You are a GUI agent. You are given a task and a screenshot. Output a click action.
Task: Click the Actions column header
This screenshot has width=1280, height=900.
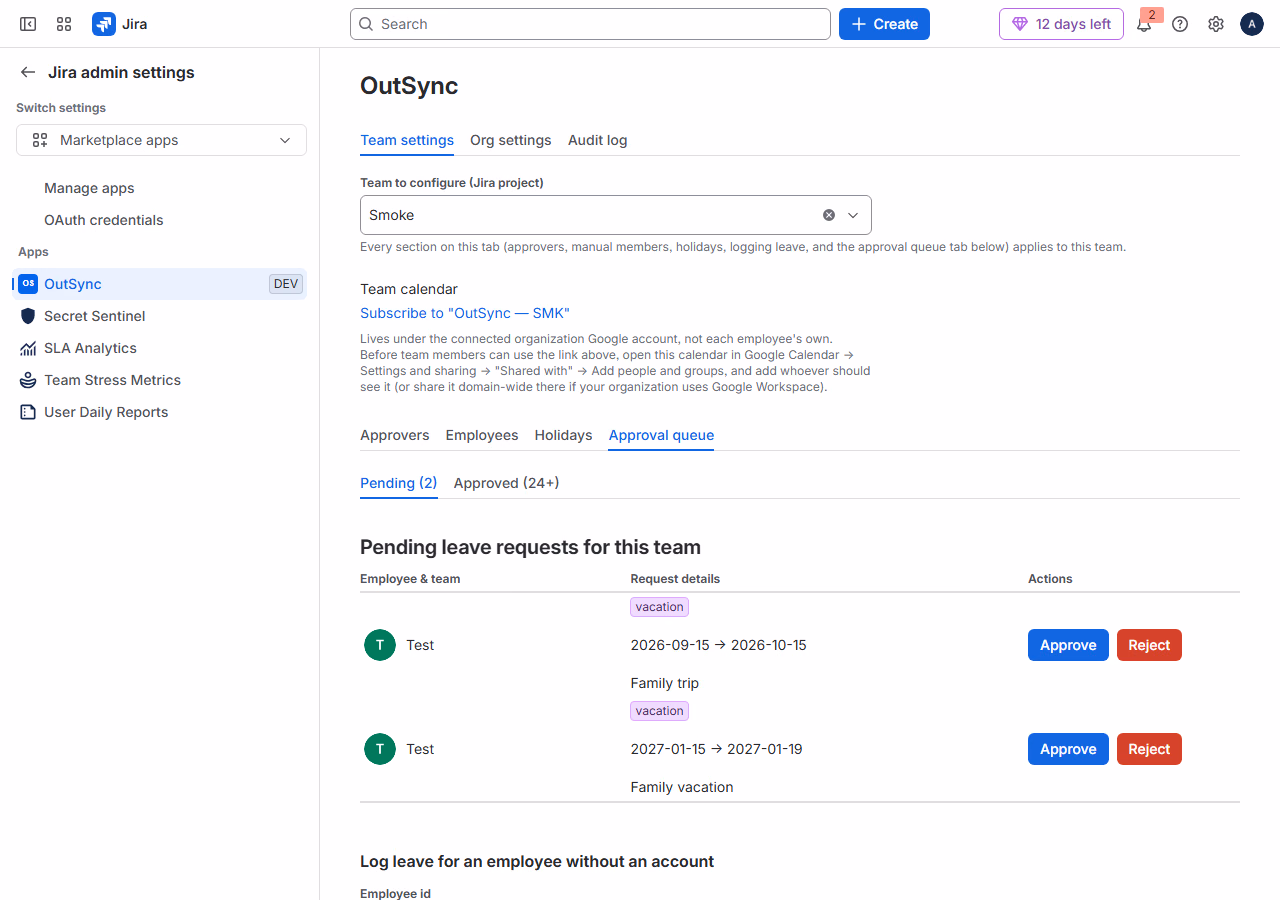click(x=1050, y=579)
